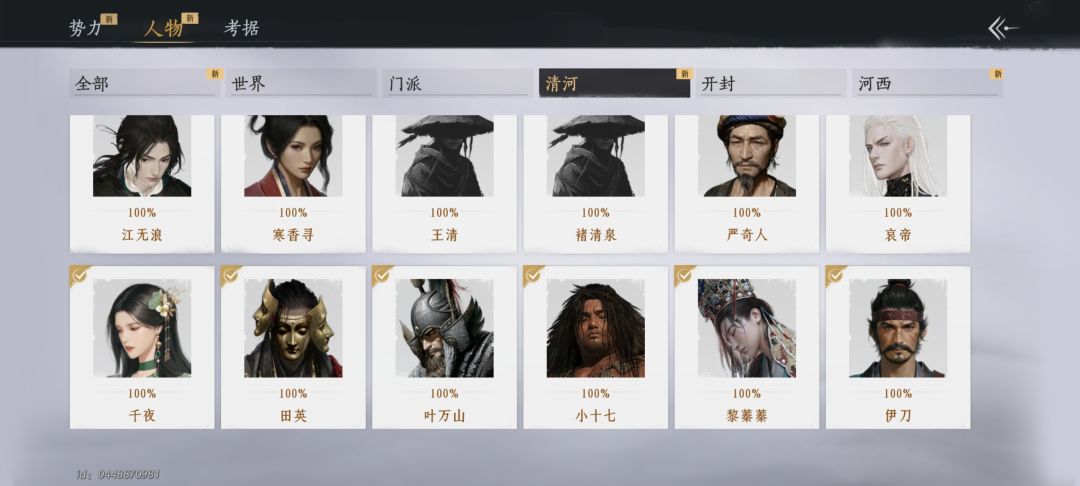Switch to the 考据 tab
Screen dimensions: 1080x486
(242, 28)
